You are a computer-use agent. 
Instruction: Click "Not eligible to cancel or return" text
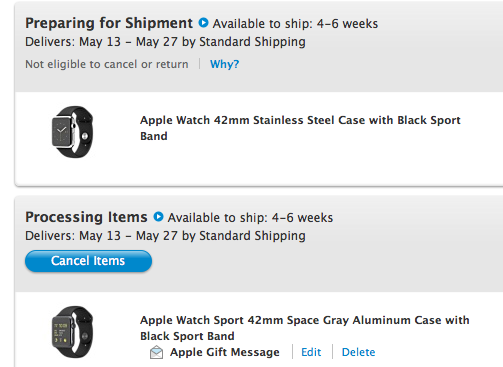click(x=107, y=64)
